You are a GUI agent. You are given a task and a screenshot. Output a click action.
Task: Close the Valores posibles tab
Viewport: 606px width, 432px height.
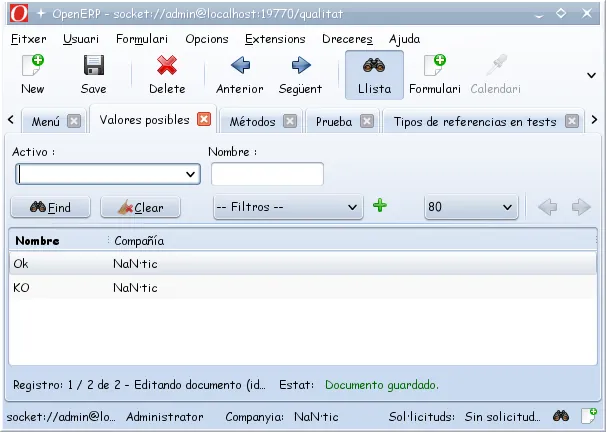pos(204,119)
